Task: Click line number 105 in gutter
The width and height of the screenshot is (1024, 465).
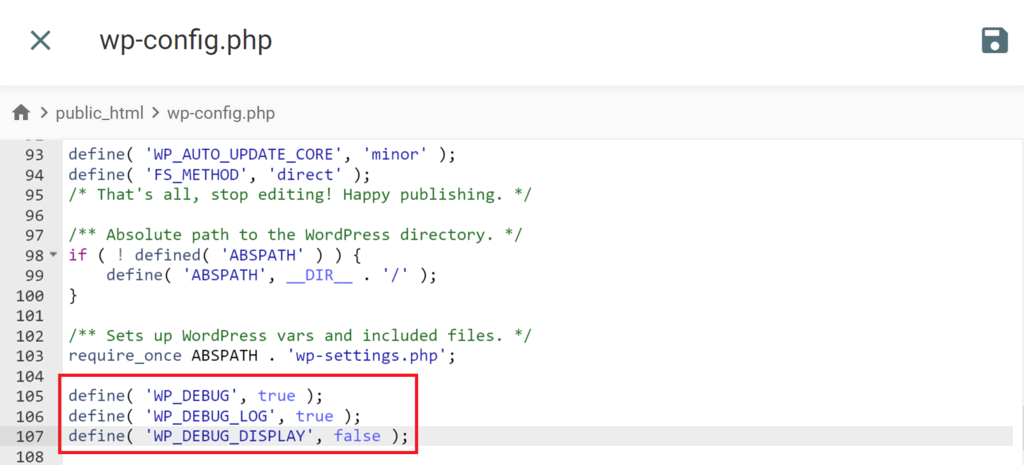Action: pyautogui.click(x=30, y=396)
